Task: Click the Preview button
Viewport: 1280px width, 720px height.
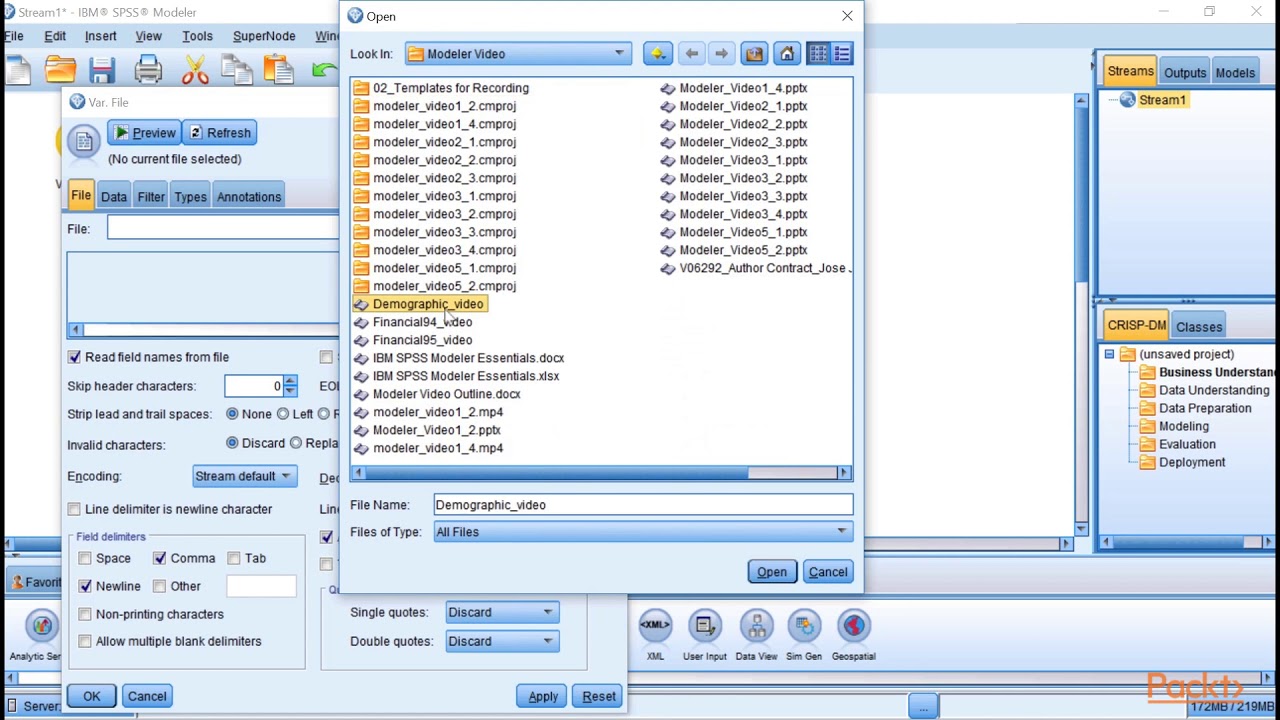Action: tap(144, 133)
